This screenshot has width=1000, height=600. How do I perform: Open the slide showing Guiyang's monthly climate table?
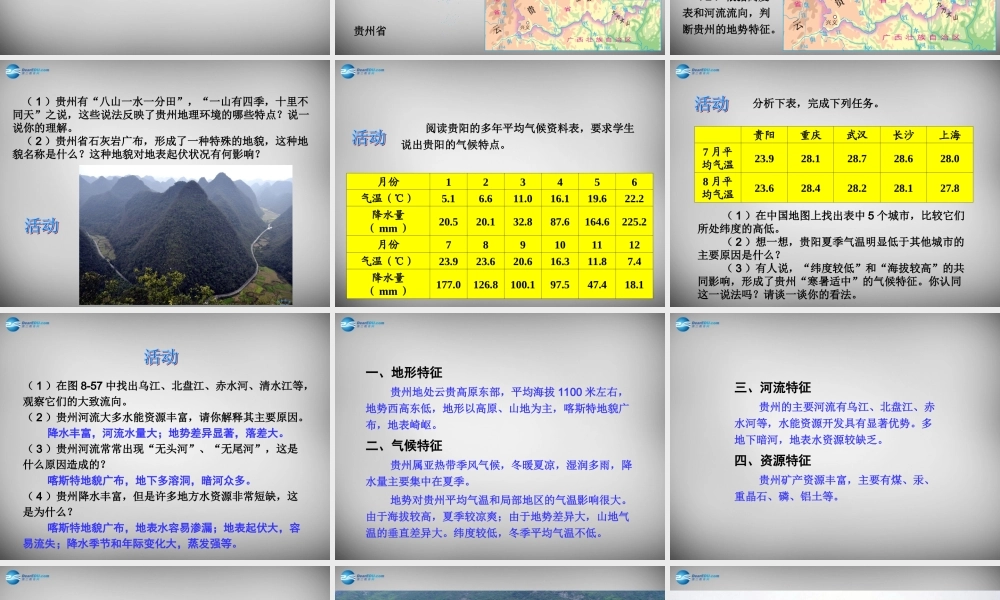click(x=500, y=183)
